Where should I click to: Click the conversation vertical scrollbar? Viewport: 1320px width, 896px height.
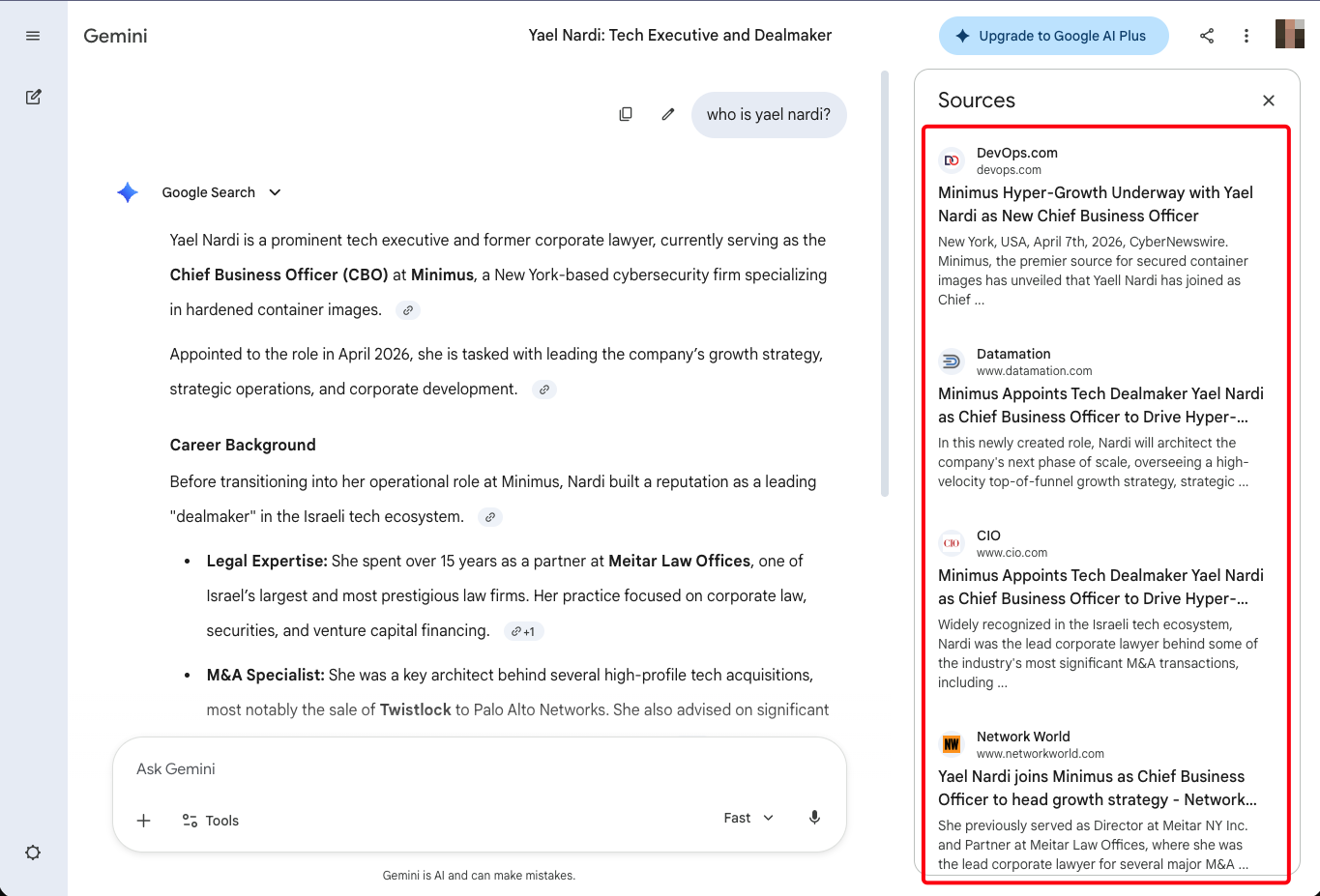(x=885, y=283)
